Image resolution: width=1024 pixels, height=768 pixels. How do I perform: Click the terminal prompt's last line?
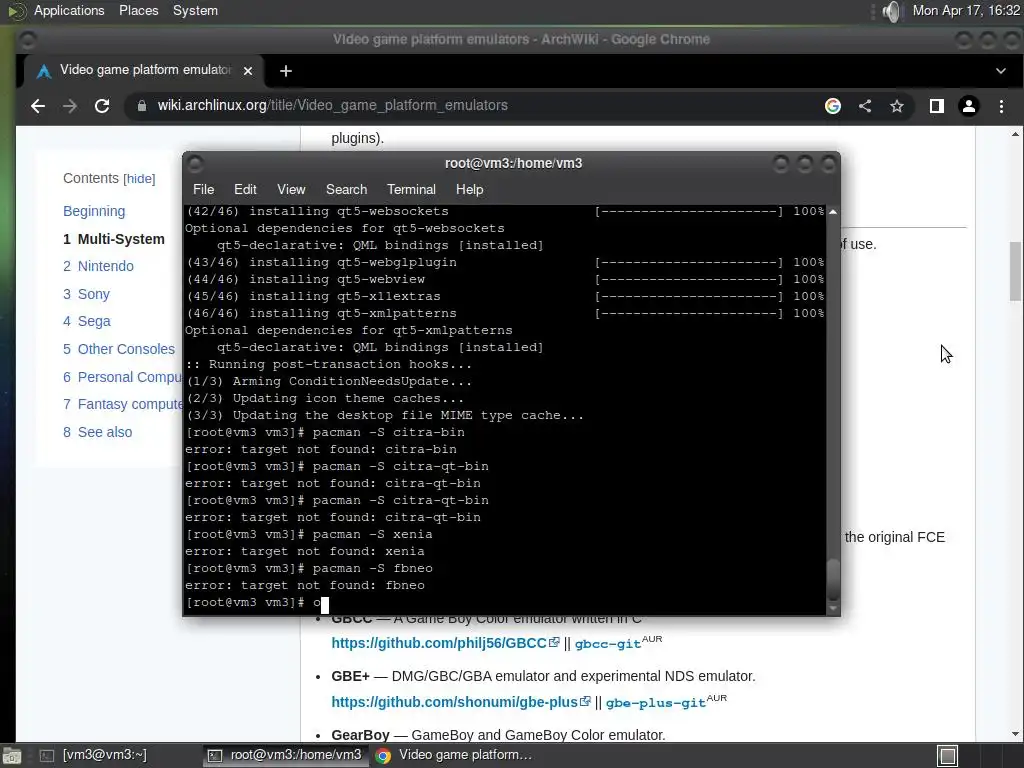(257, 602)
